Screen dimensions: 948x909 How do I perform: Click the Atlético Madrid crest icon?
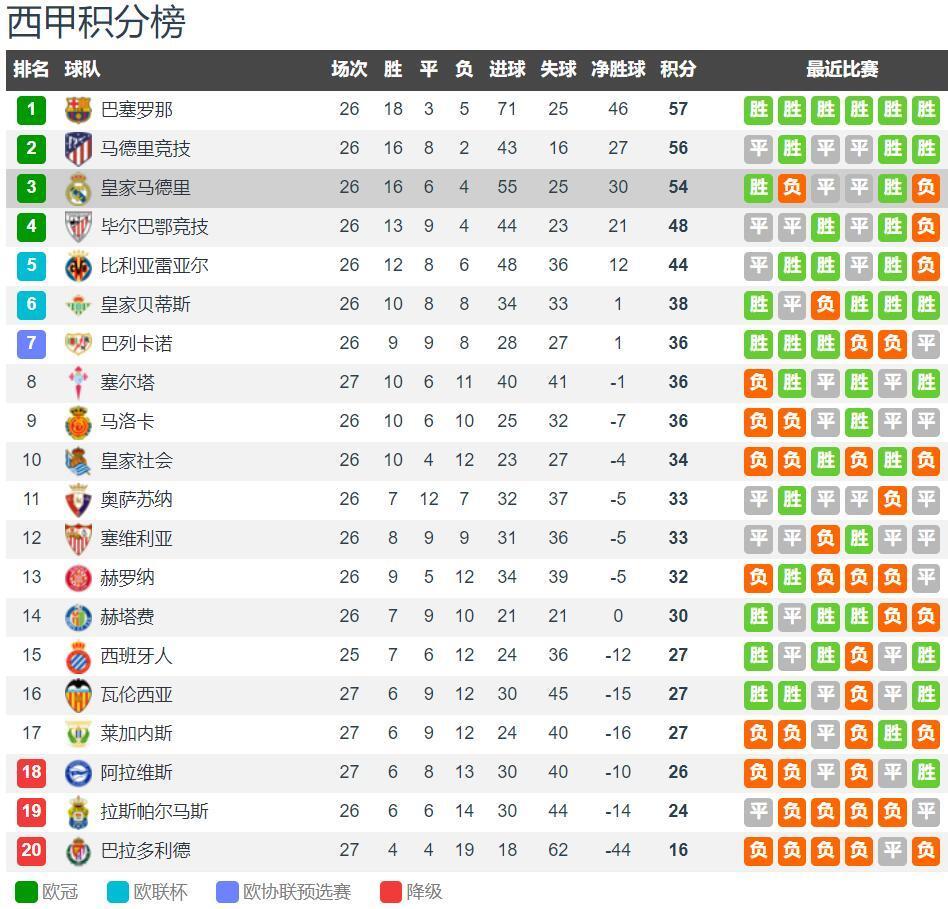(x=78, y=149)
